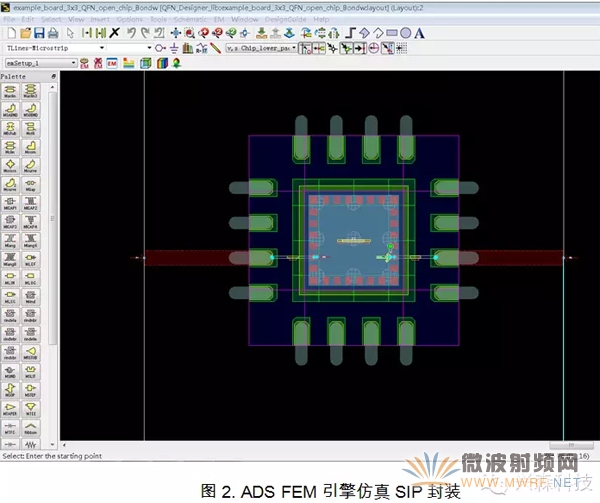Select the rectangle drawing tool

392,33
